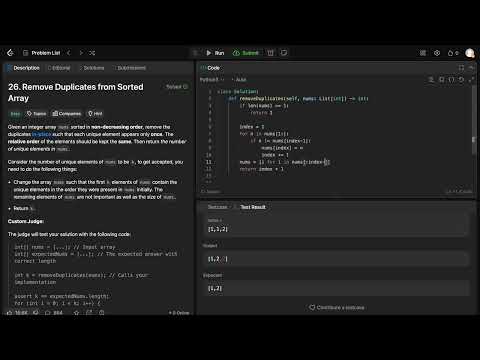This screenshot has height=360, width=480.
Task: Switch to the Editorial tab
Action: click(x=59, y=68)
